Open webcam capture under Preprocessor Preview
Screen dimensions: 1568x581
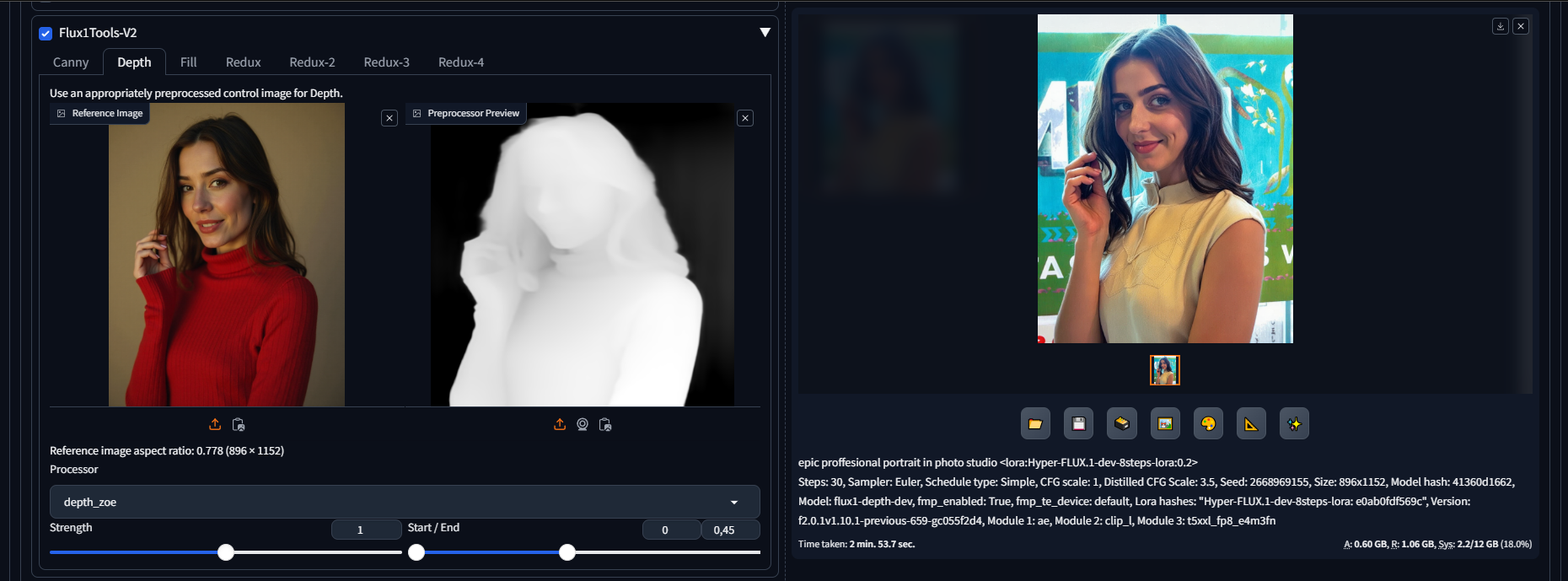pos(583,424)
